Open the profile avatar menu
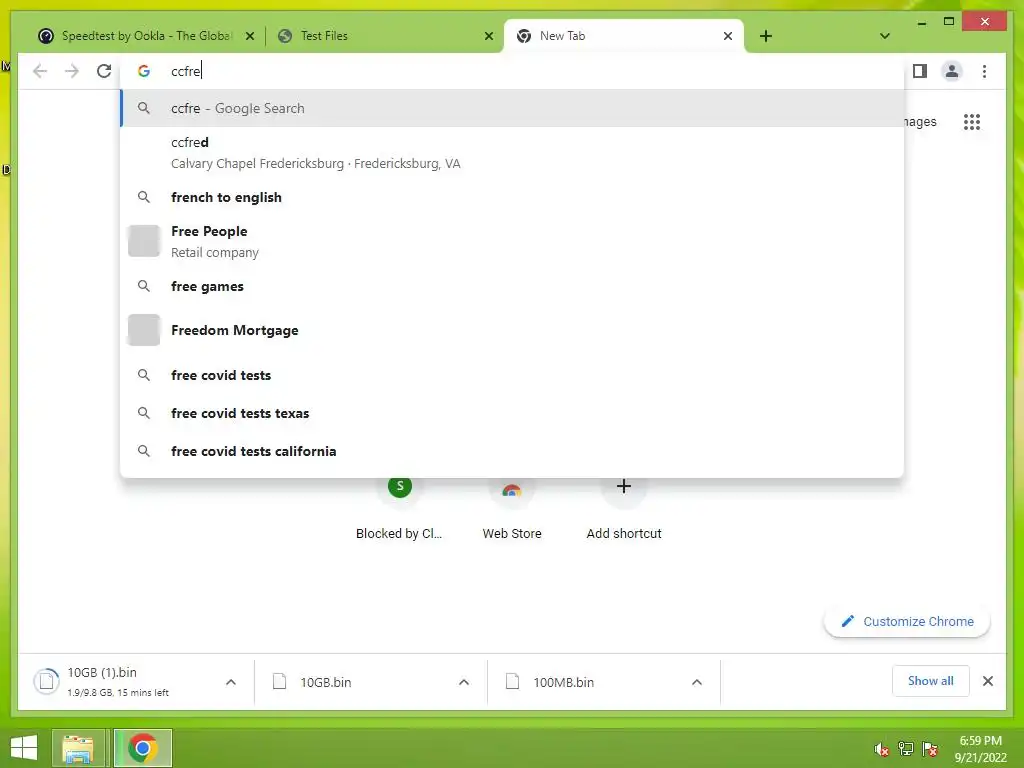The image size is (1024, 768). (x=952, y=71)
